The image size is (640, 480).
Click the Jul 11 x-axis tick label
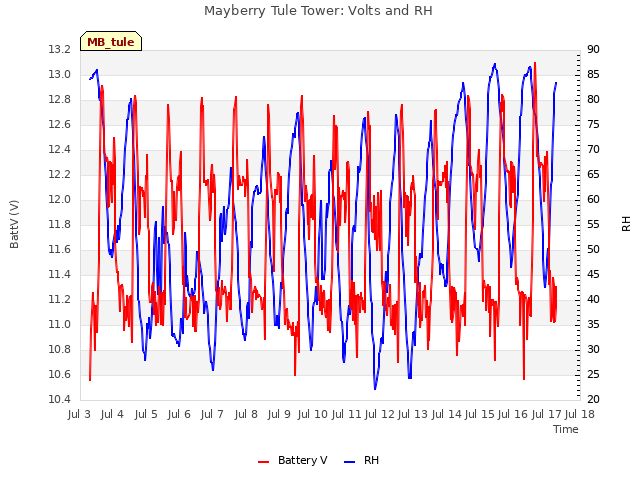(346, 414)
